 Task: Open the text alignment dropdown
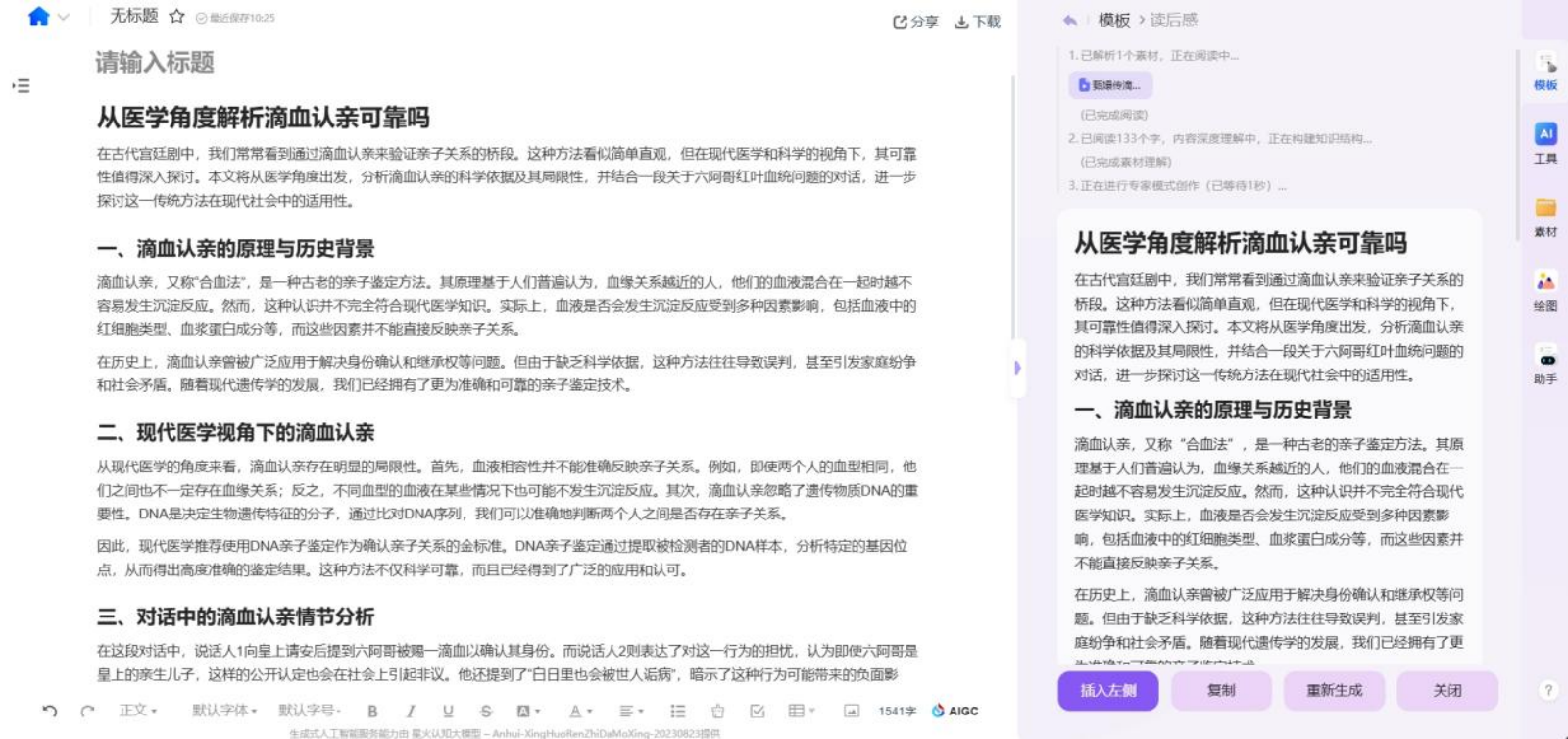click(631, 712)
